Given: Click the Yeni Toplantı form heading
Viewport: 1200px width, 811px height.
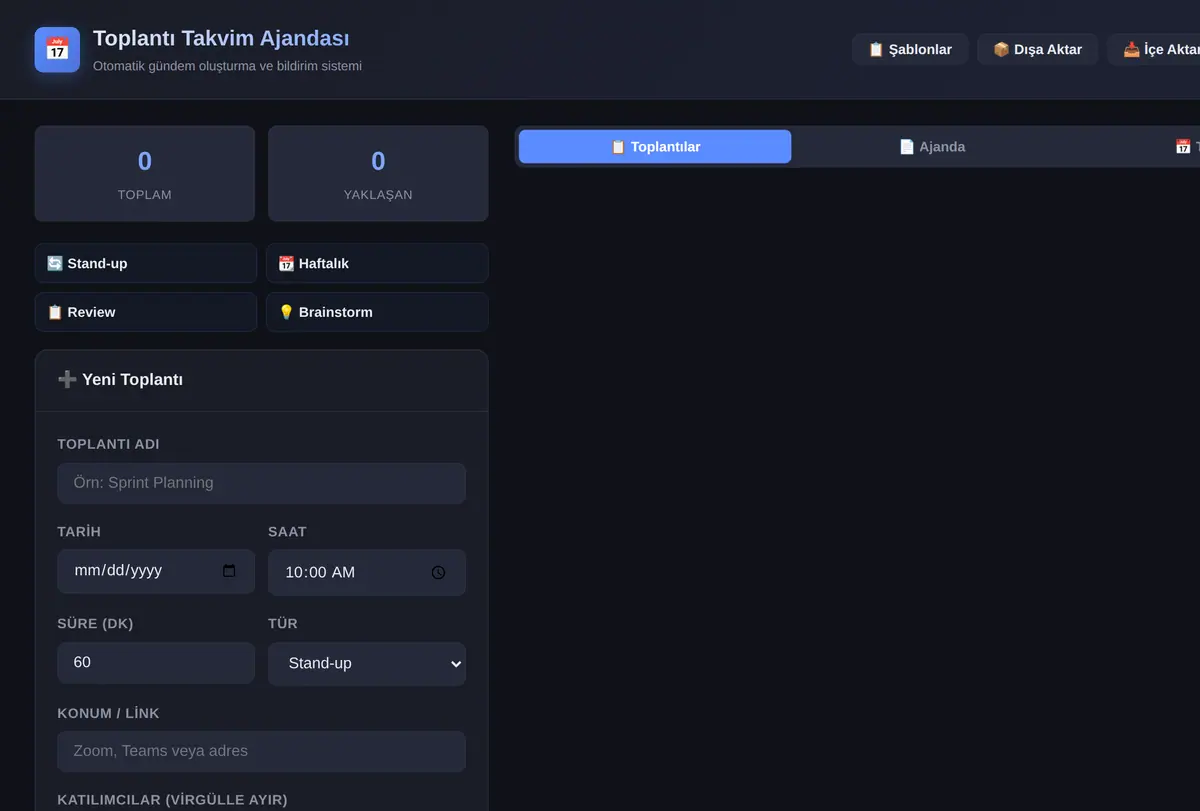Looking at the screenshot, I should 120,380.
